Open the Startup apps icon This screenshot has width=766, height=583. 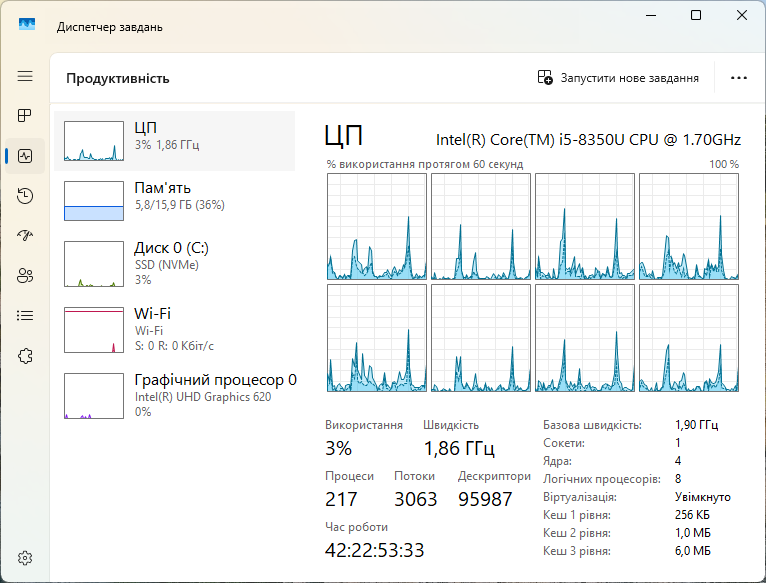25,236
